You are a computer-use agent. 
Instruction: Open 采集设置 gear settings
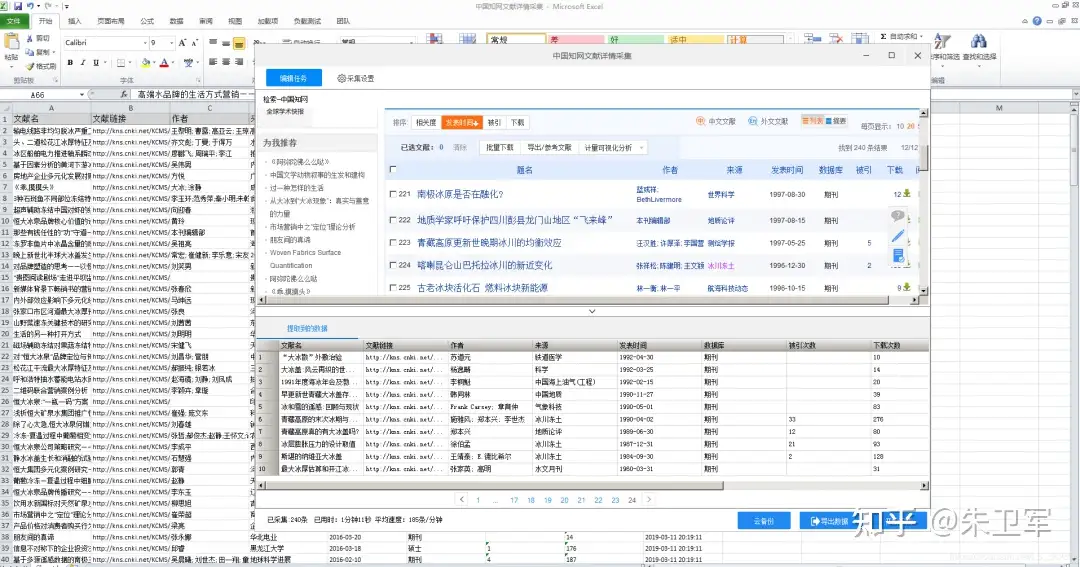pyautogui.click(x=355, y=79)
